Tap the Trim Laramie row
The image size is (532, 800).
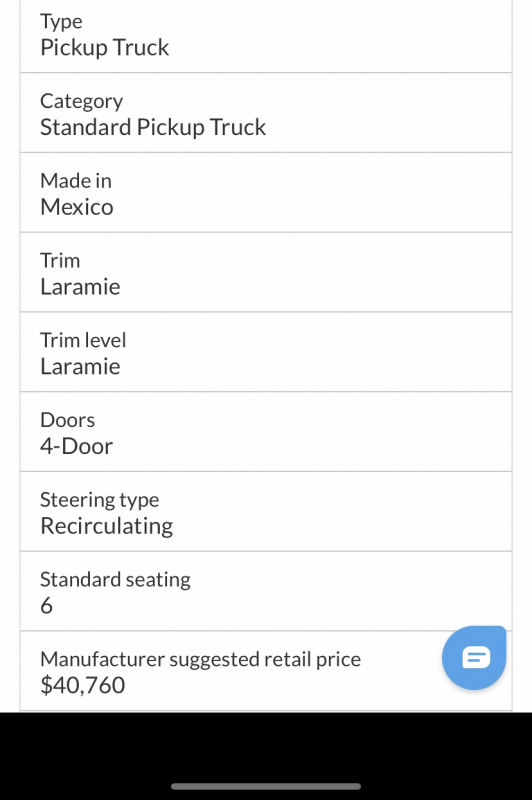[266, 272]
